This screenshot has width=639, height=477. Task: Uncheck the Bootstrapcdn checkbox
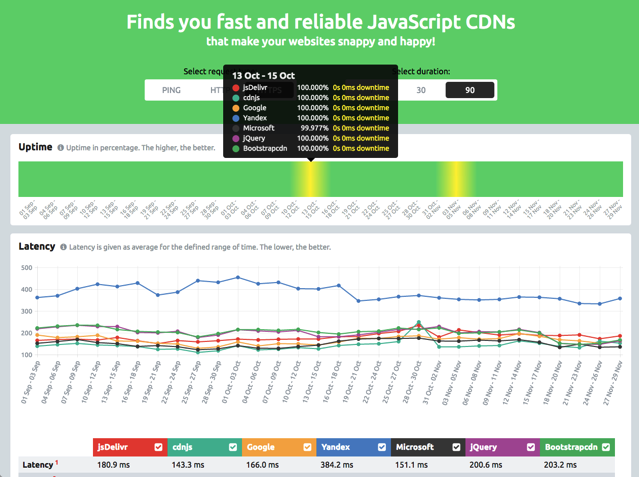606,447
